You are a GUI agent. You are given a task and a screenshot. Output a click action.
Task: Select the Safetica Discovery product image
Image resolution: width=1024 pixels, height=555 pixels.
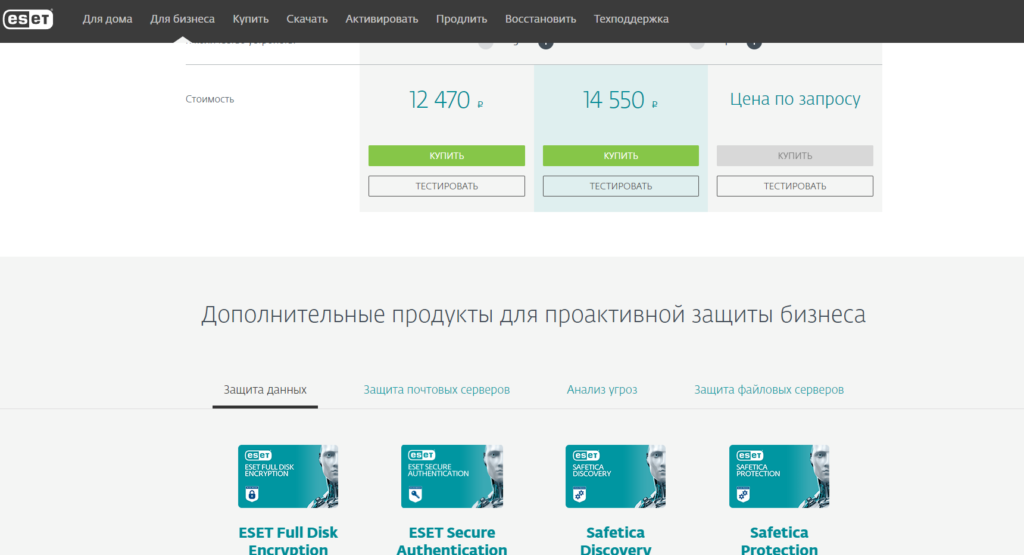[615, 476]
